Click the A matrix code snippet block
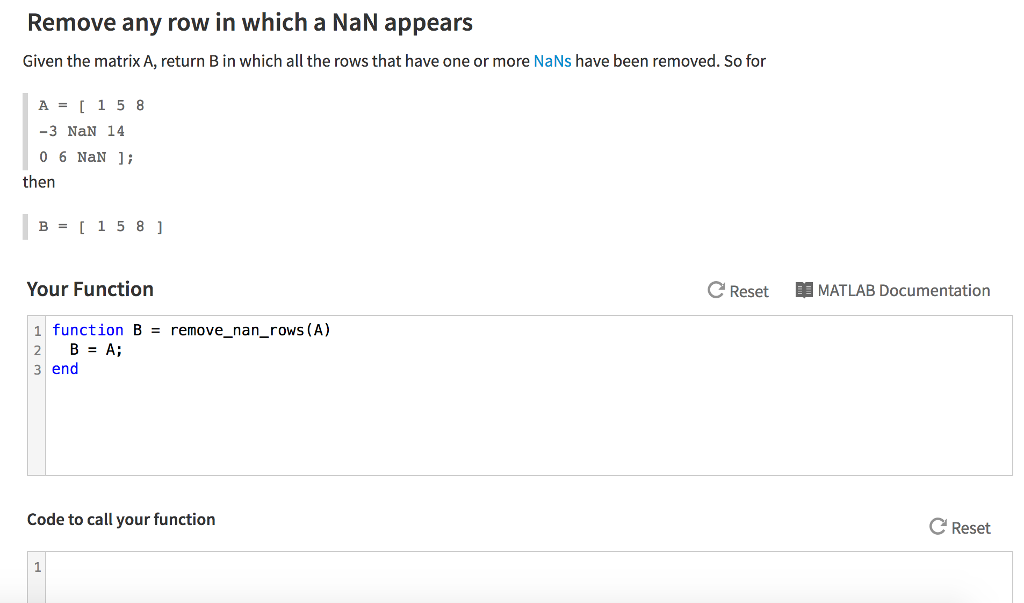This screenshot has height=603, width=1024. coord(85,130)
